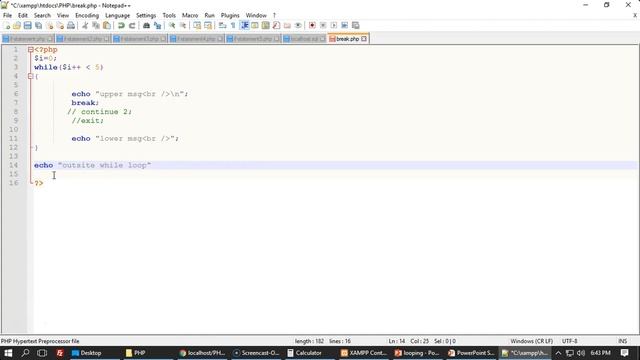This screenshot has width=640, height=360.
Task: Click the "Windows (CR LF)" status bar field
Action: click(x=531, y=341)
